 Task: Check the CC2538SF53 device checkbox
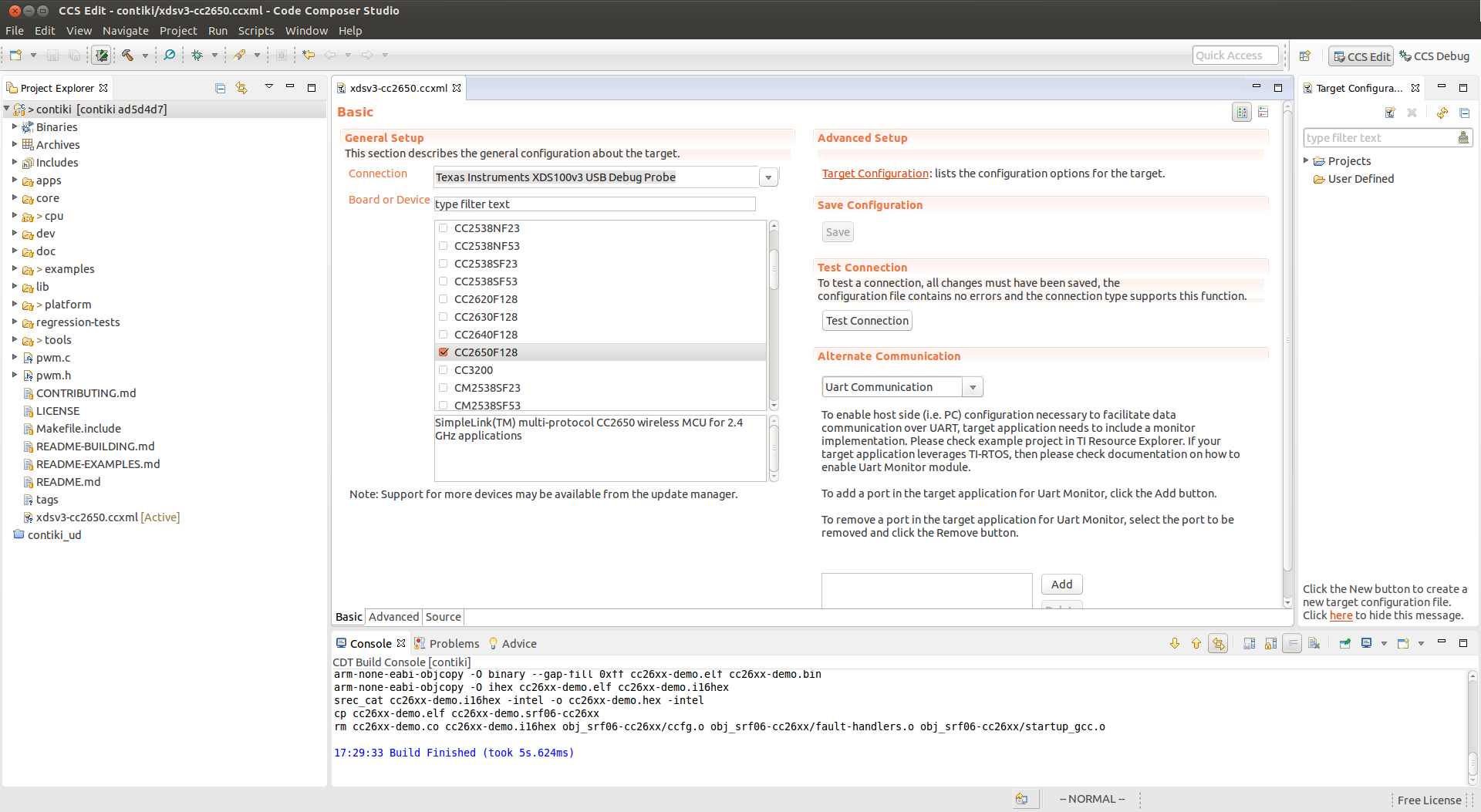[444, 281]
